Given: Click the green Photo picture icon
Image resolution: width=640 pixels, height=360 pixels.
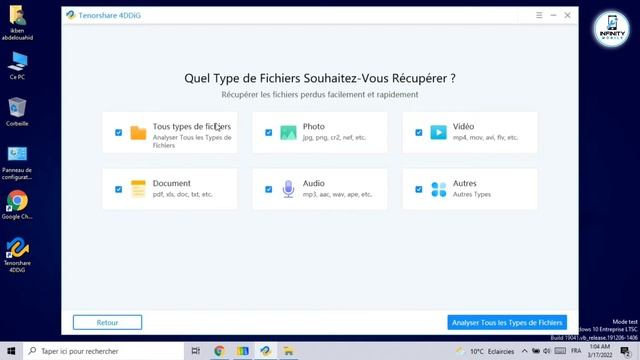Looking at the screenshot, I should point(289,133).
